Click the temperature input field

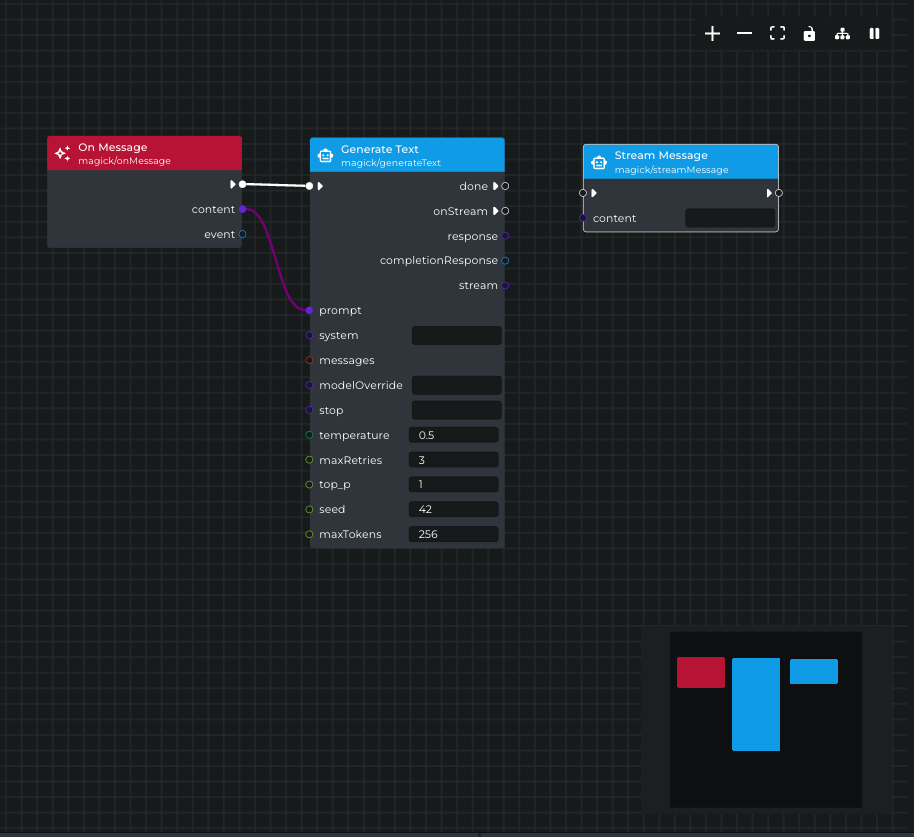click(x=453, y=434)
